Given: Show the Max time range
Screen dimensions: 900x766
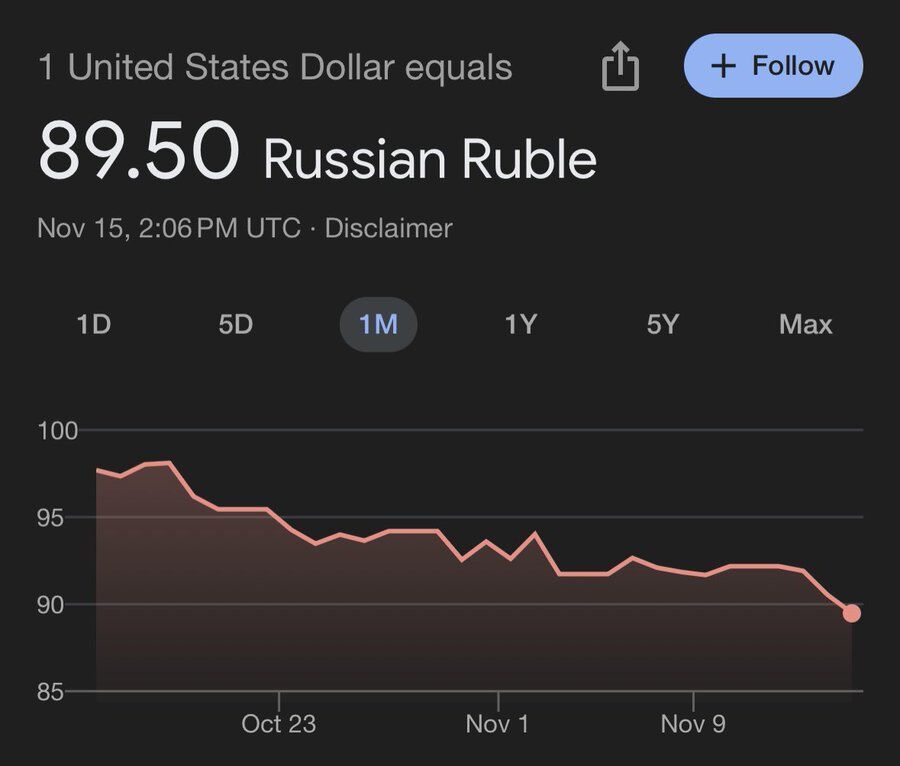Looking at the screenshot, I should pos(805,325).
